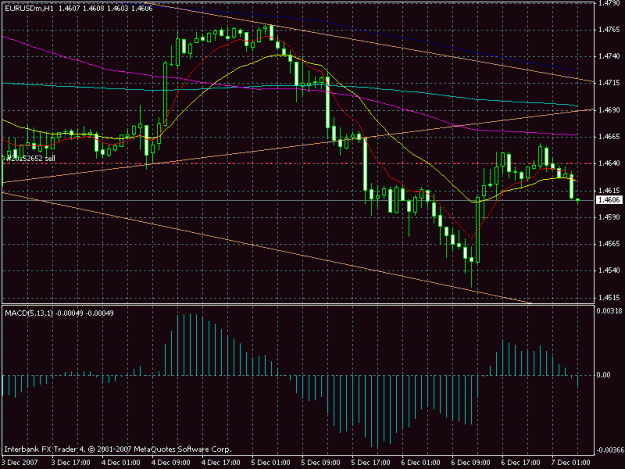Click the 4 Dec 01:00 time label
This screenshot has height=469, width=625.
pos(121,462)
